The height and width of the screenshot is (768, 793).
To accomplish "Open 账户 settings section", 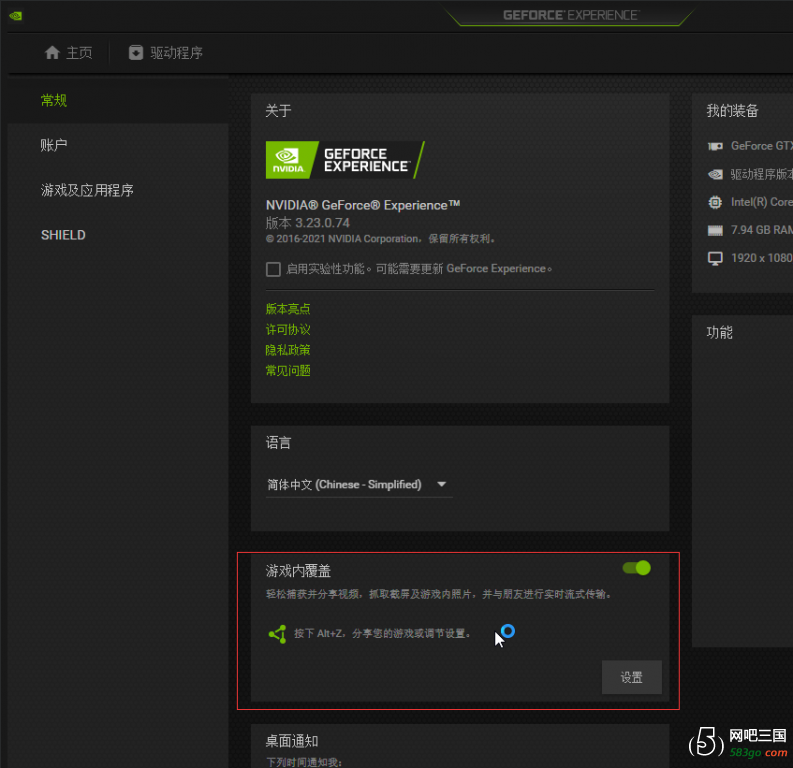I will [x=54, y=145].
